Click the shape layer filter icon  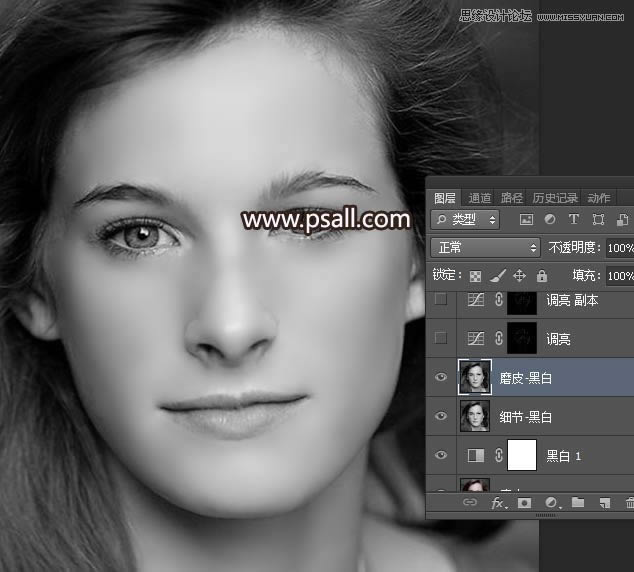598,220
